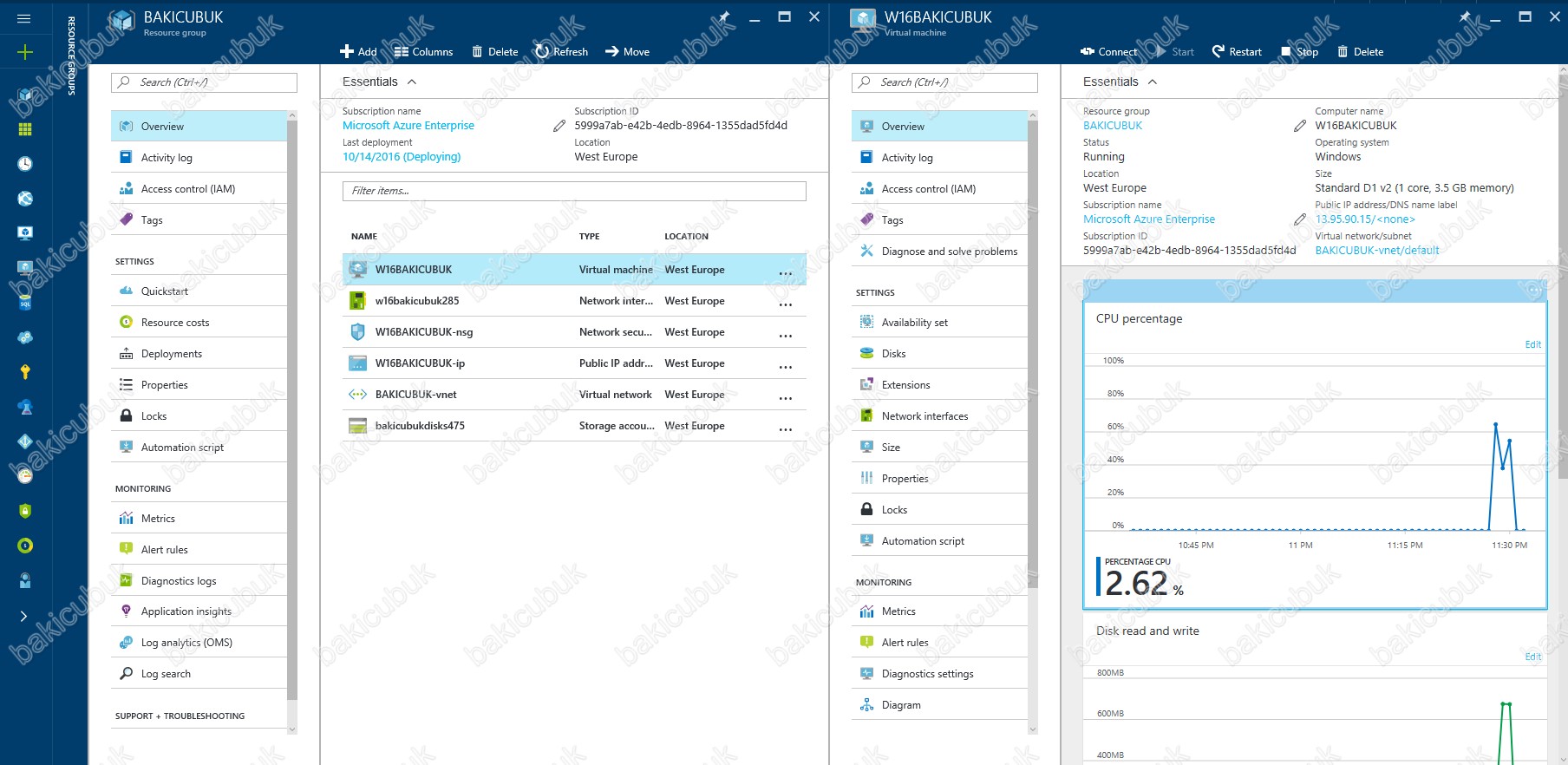The image size is (1568, 765).
Task: Open Columns in resource group toolbar
Action: point(423,52)
